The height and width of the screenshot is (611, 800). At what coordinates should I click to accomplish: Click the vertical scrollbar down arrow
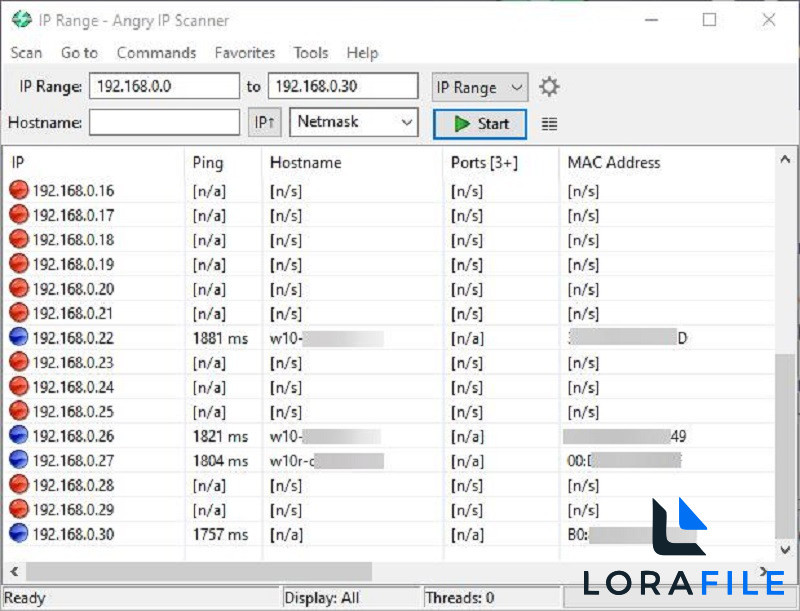click(785, 549)
